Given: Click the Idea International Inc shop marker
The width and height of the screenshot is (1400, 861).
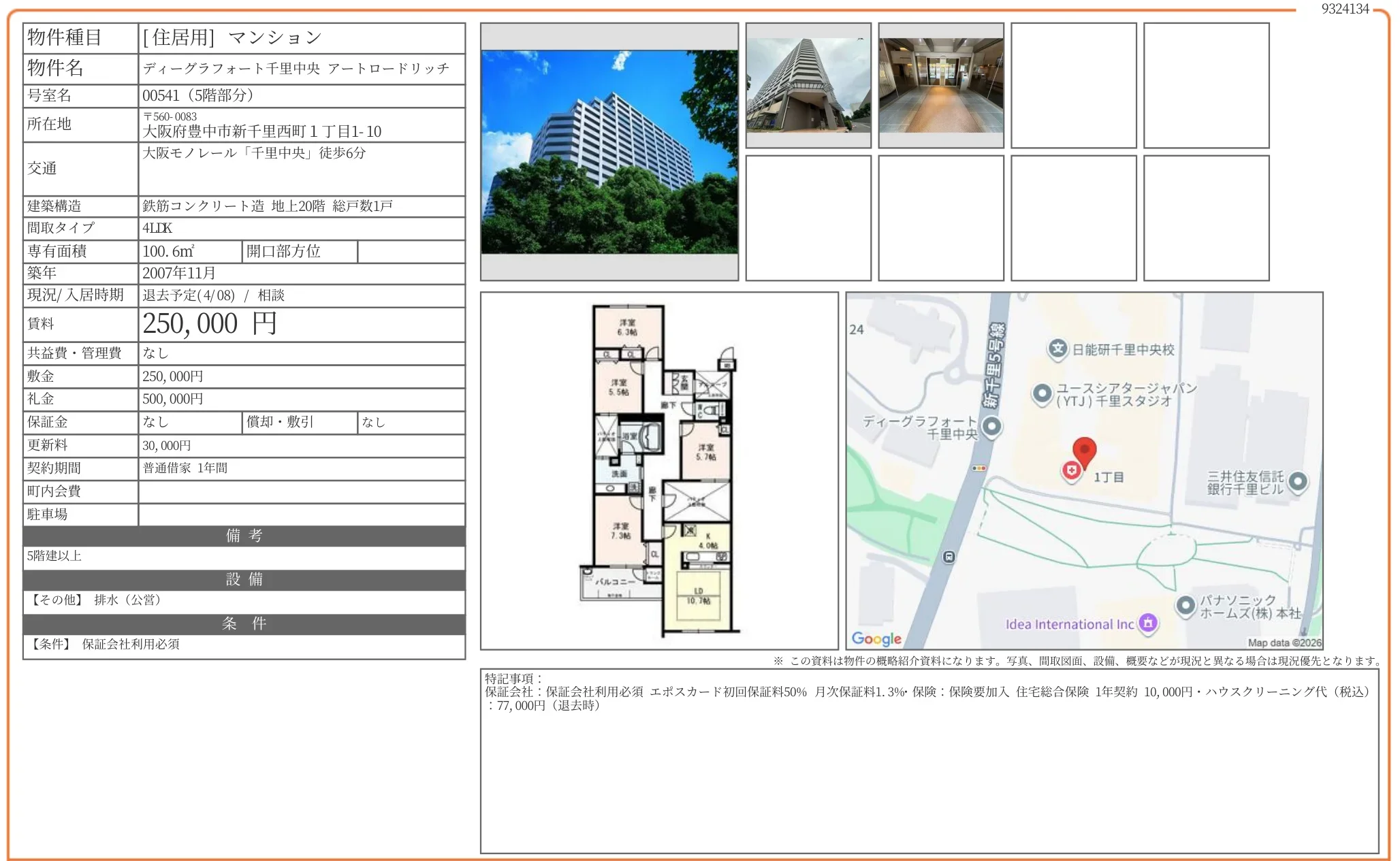Looking at the screenshot, I should click(x=1148, y=623).
